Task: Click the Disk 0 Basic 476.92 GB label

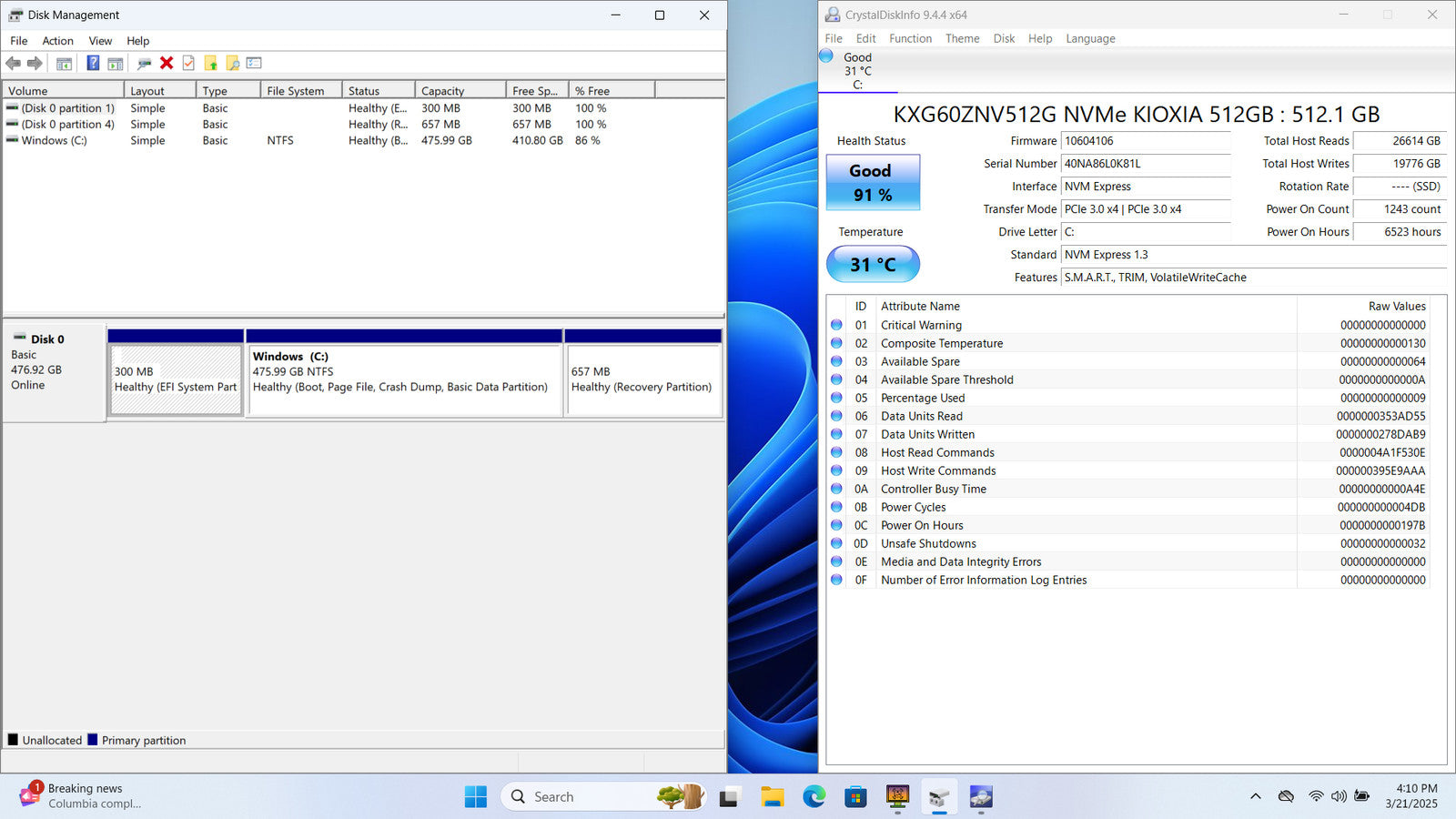Action: tap(54, 372)
